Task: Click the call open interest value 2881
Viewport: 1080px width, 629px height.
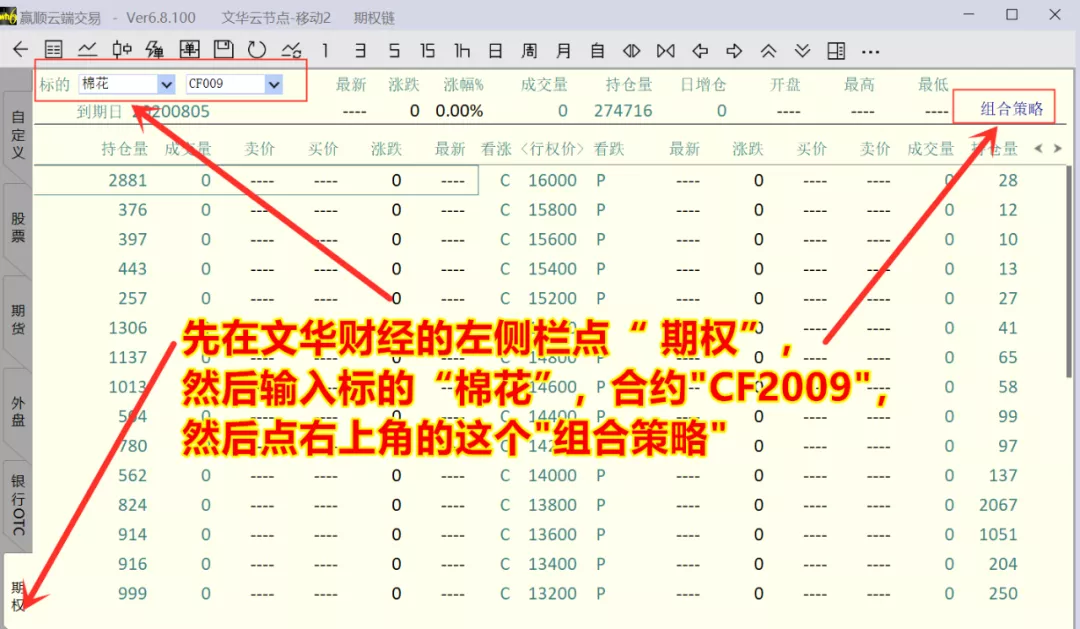Action: [x=127, y=181]
